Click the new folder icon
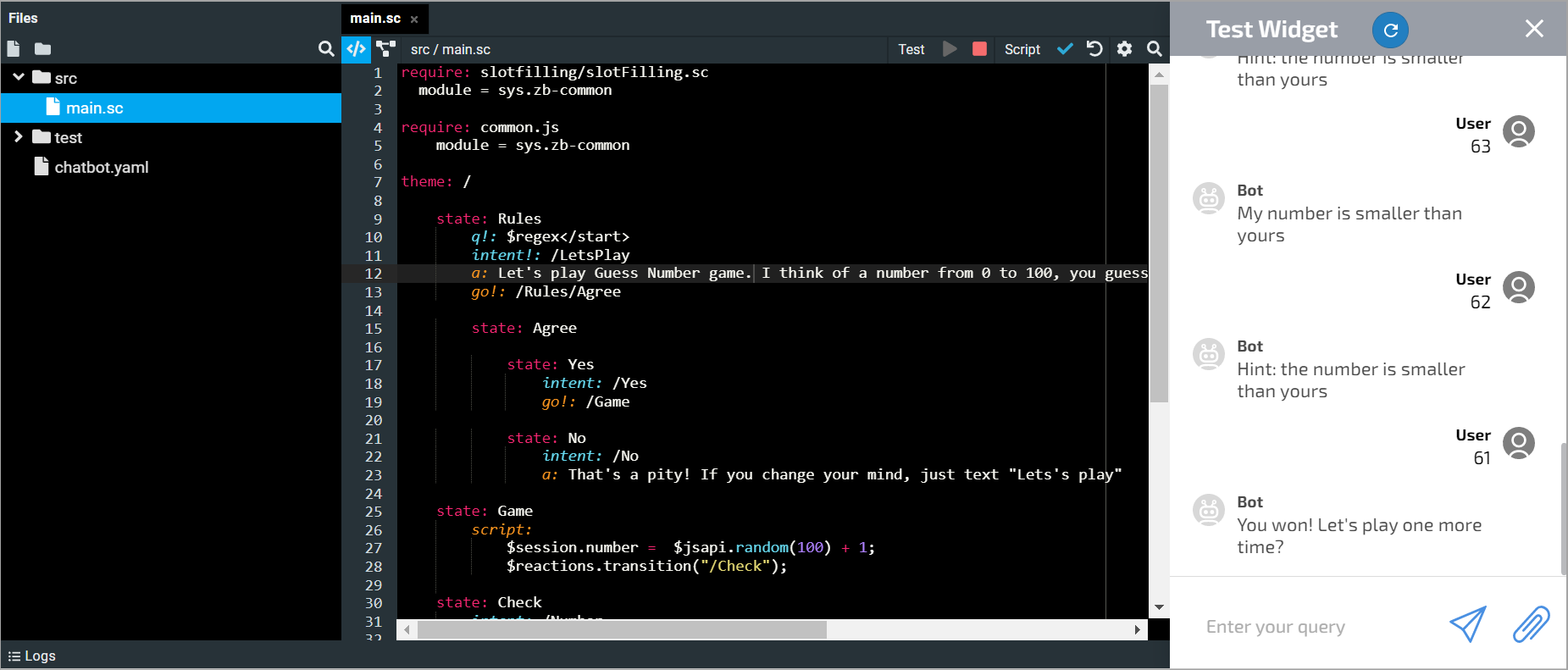Viewport: 1568px width, 670px height. (x=43, y=49)
